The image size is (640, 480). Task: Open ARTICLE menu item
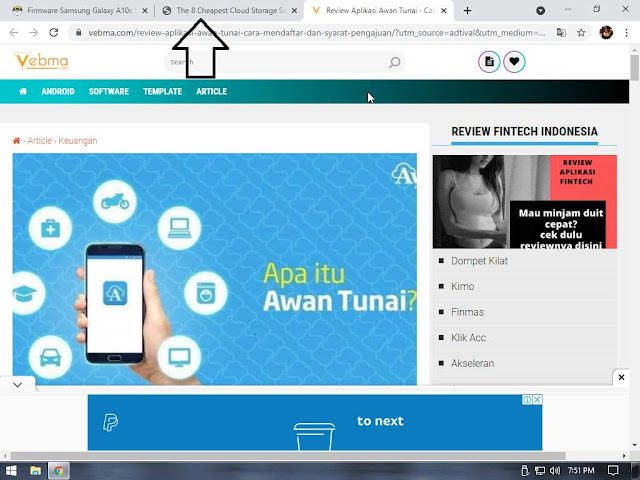pos(211,91)
